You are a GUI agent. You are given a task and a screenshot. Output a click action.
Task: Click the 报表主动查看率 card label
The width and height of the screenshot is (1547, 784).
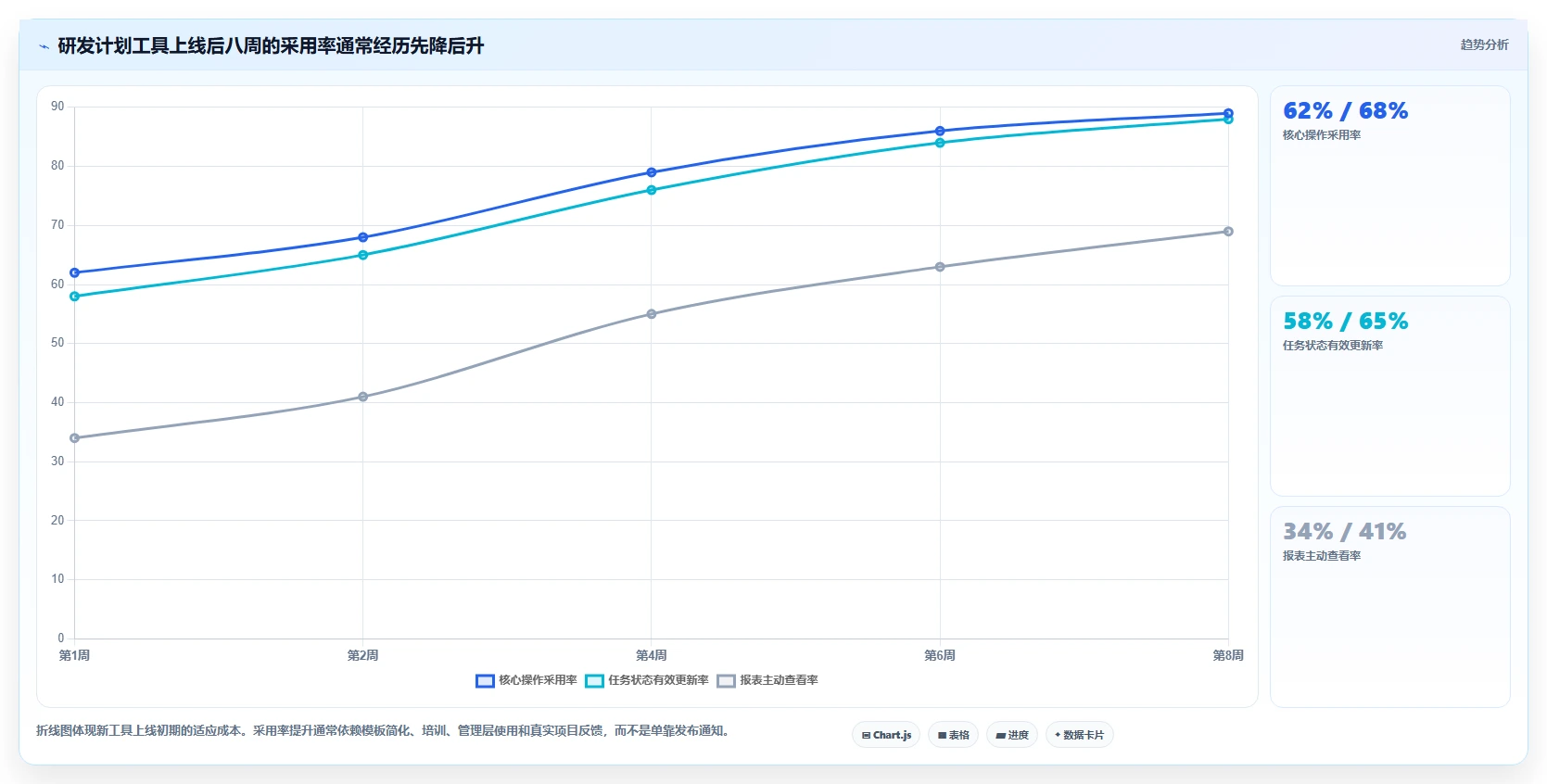pos(1322,556)
